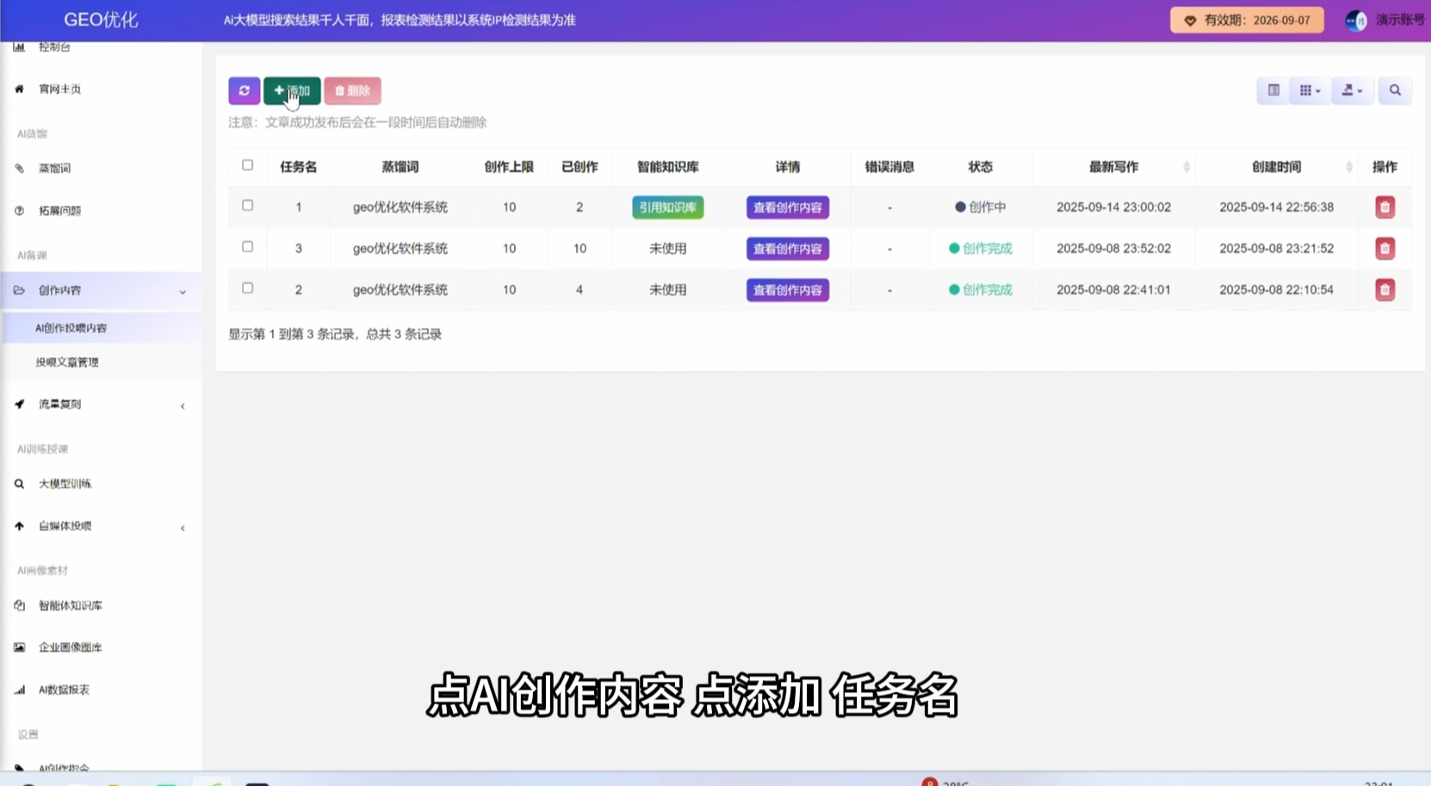This screenshot has width=1431, height=786.
Task: Sort table by 最新写作 column header
Action: [1113, 167]
